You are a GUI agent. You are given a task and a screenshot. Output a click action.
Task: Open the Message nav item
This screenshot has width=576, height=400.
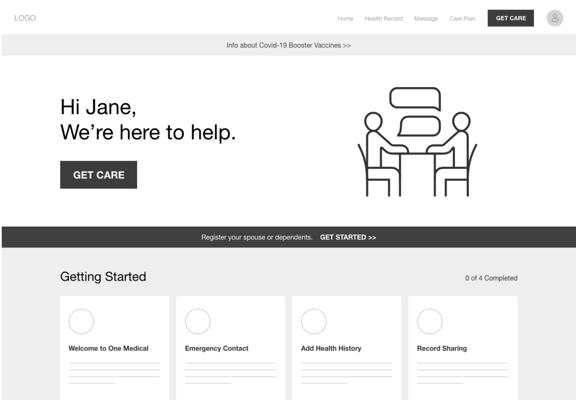tap(426, 18)
